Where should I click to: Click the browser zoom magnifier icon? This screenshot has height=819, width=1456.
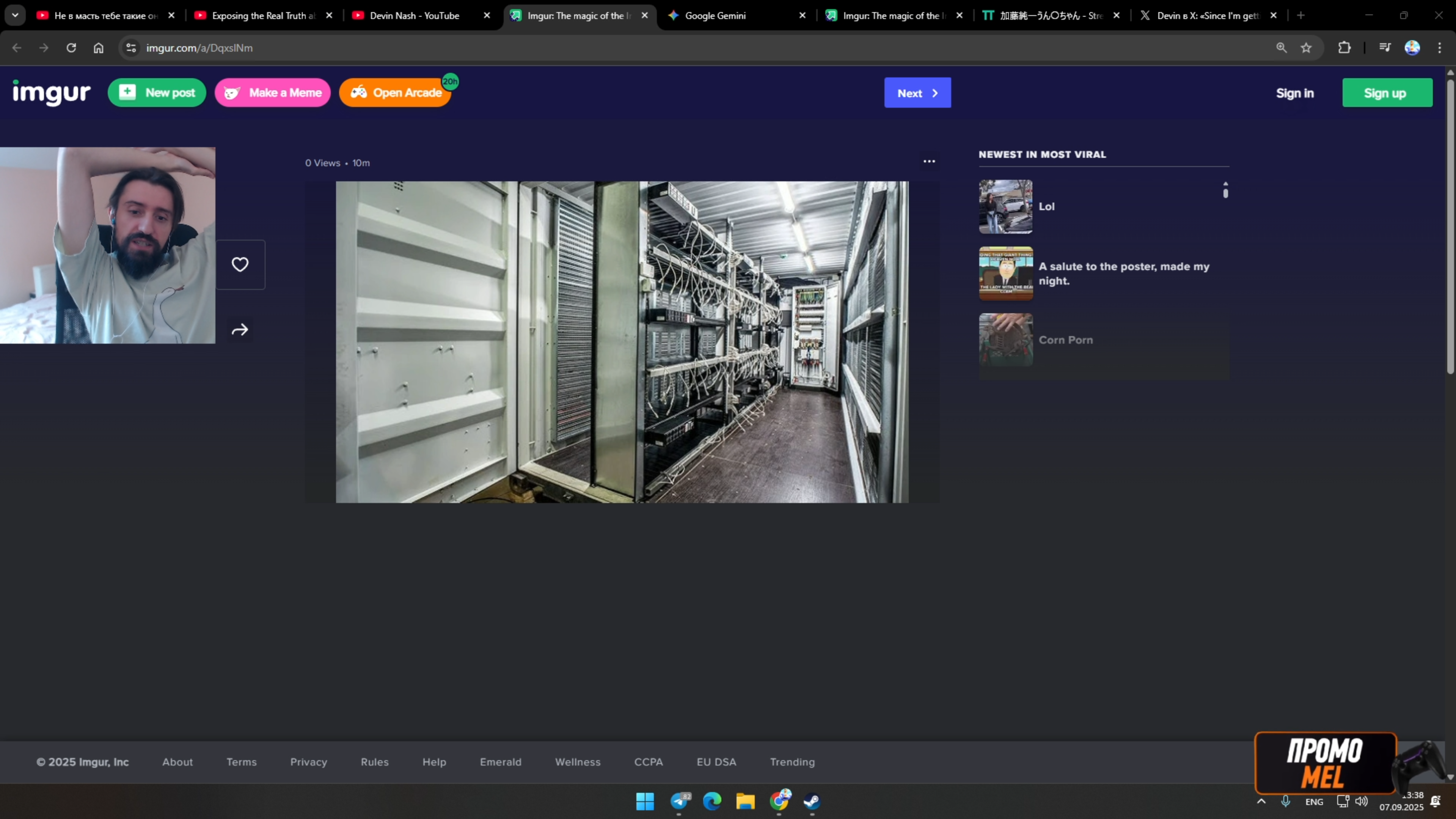[x=1281, y=48]
